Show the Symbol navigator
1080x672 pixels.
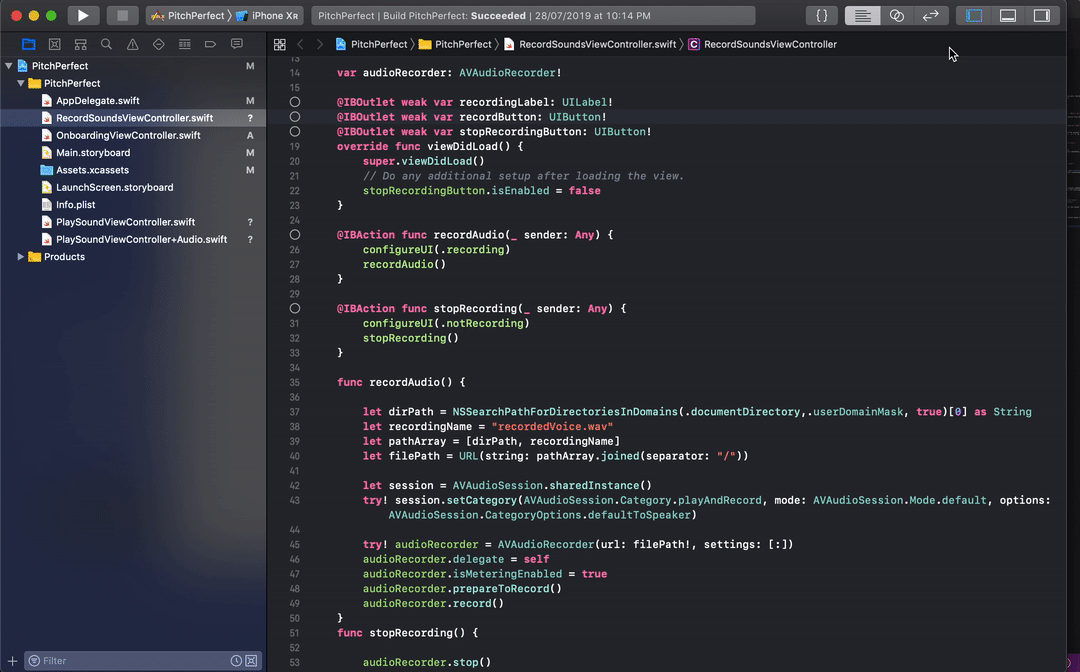coord(81,44)
